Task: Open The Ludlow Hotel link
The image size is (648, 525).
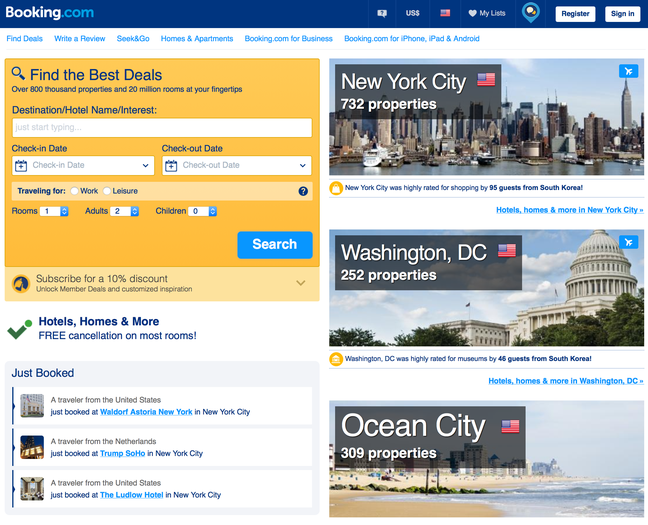Action: [x=131, y=495]
